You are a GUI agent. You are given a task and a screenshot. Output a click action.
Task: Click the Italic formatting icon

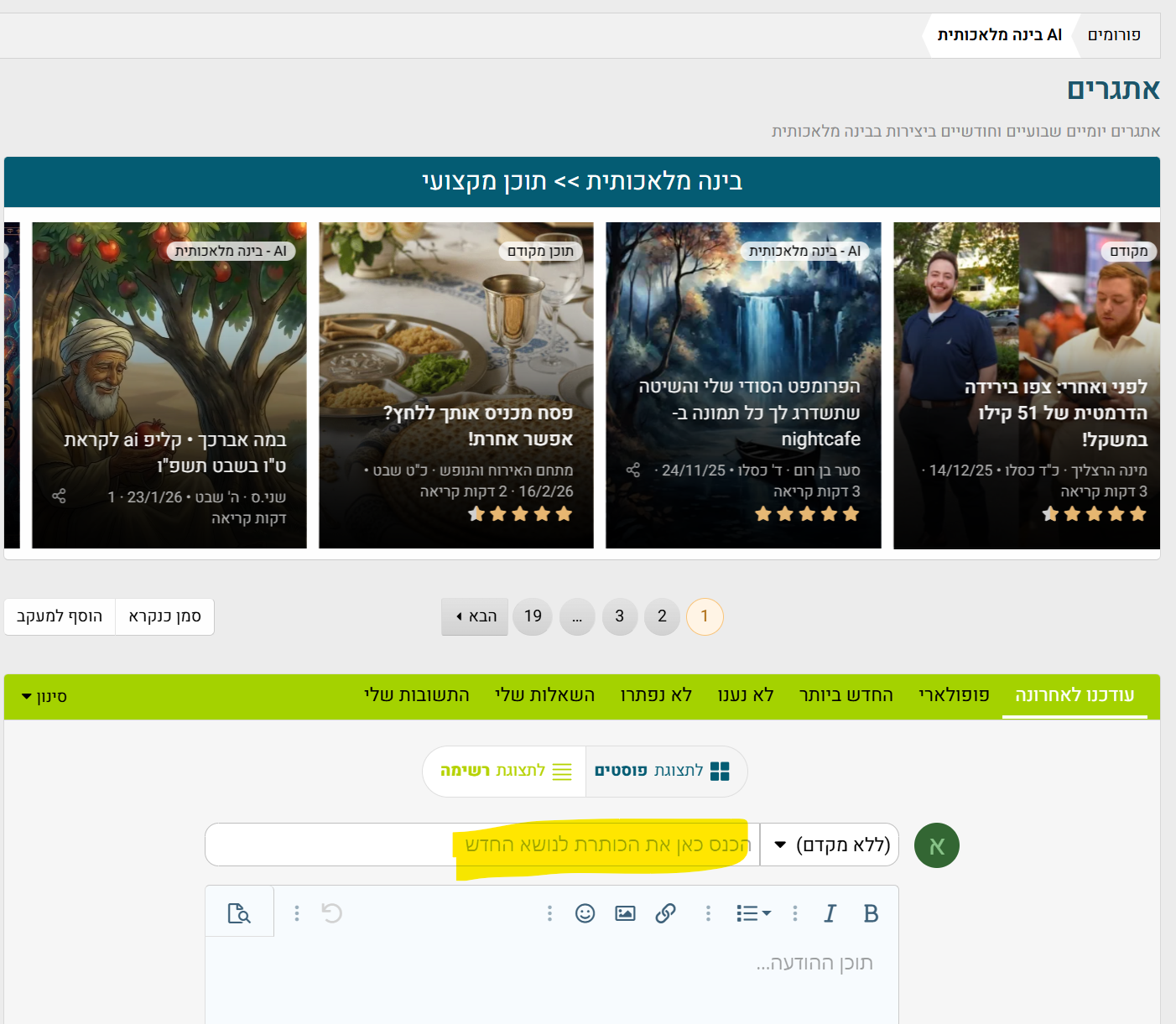point(830,913)
